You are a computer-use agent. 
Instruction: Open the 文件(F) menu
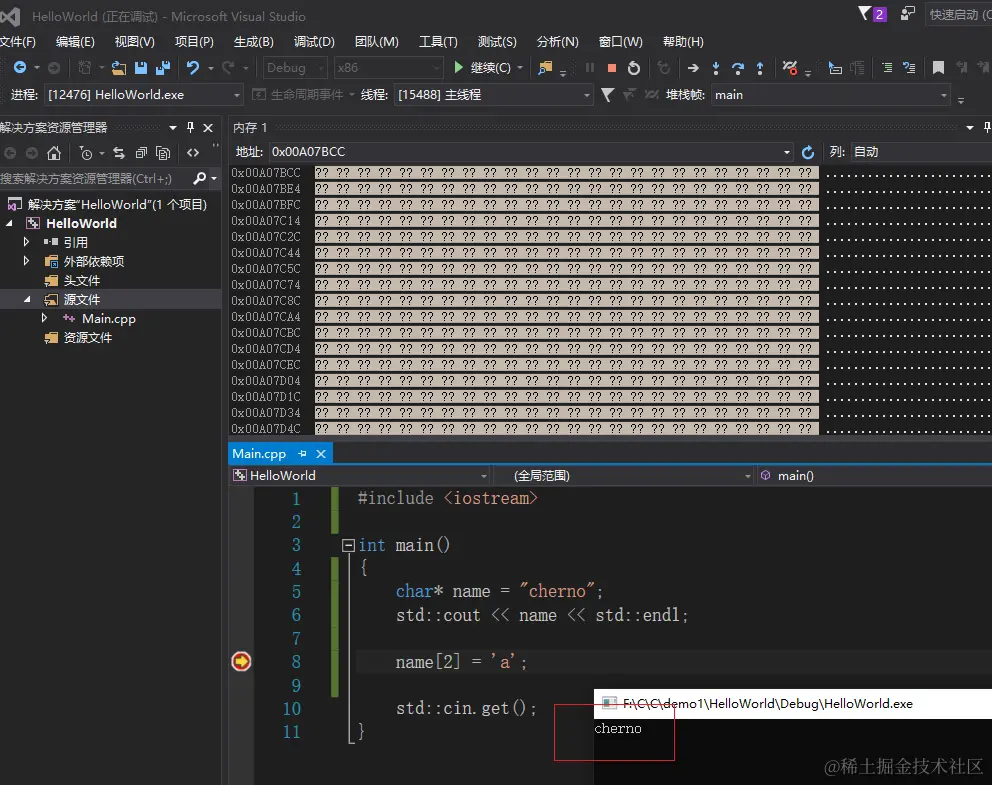18,42
